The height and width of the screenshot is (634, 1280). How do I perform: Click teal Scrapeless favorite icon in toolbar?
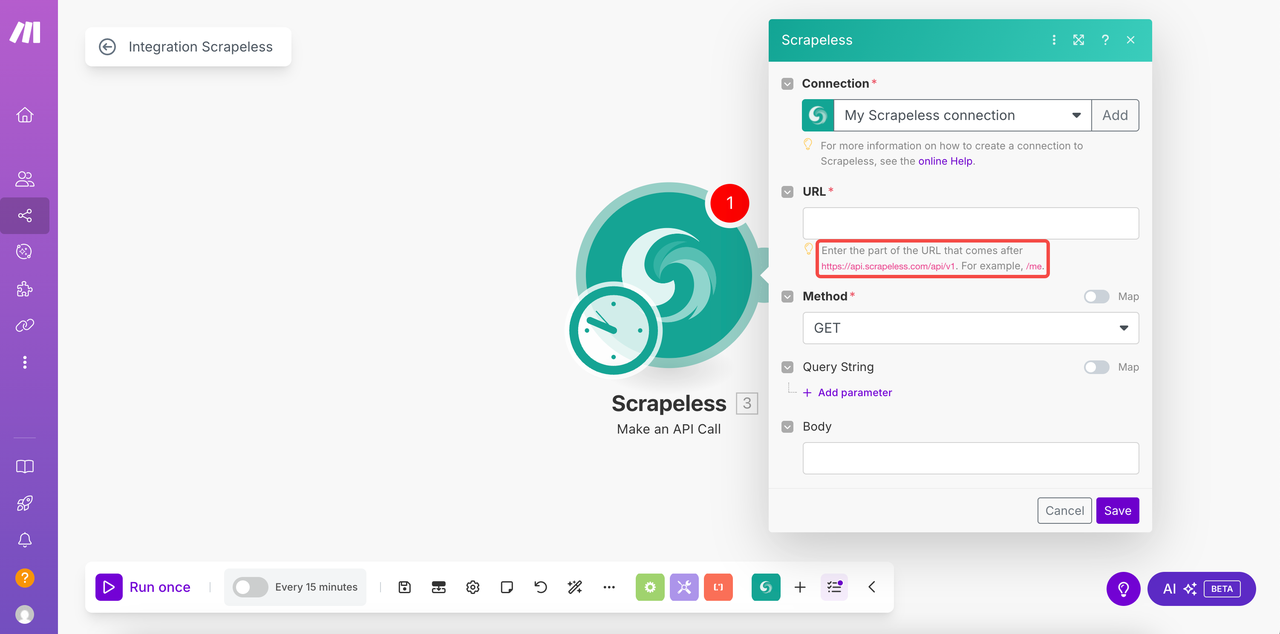pyautogui.click(x=766, y=587)
